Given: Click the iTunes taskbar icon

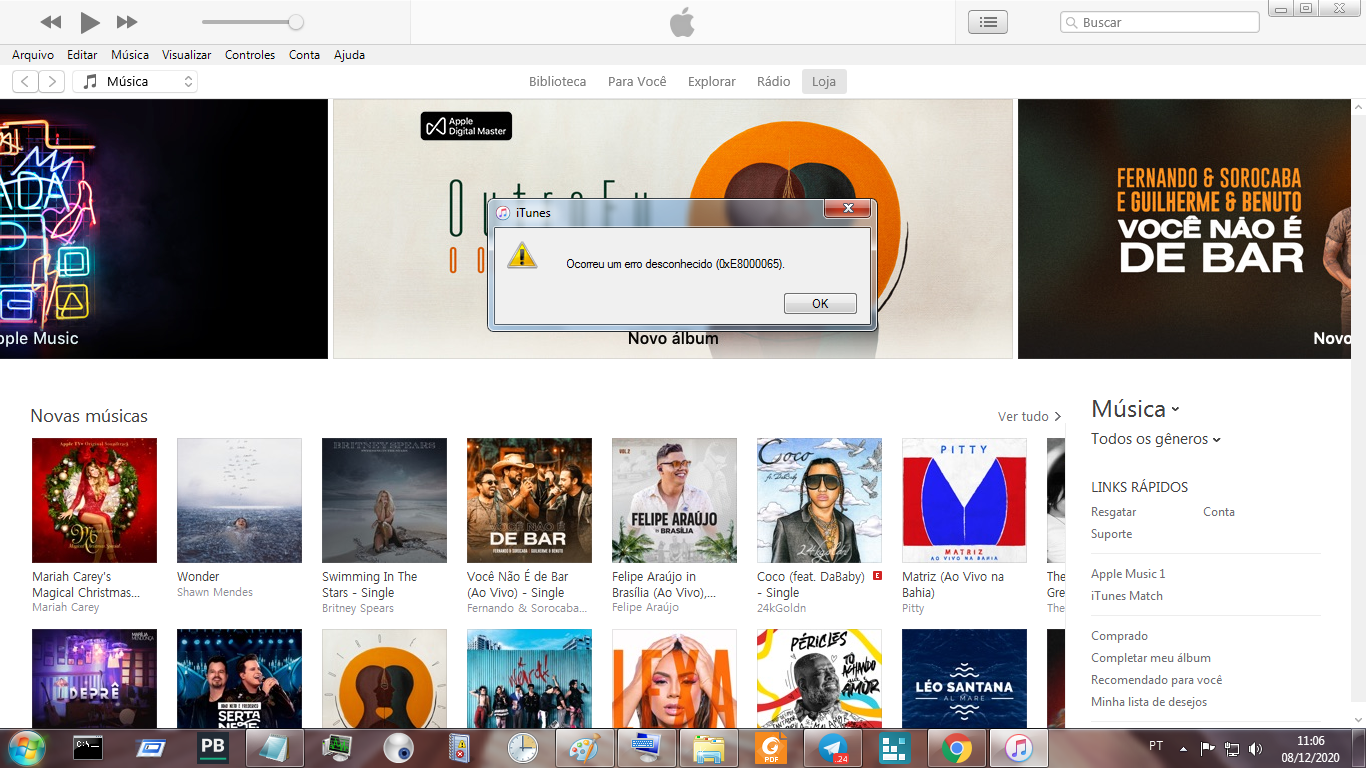Looking at the screenshot, I should pos(1018,747).
